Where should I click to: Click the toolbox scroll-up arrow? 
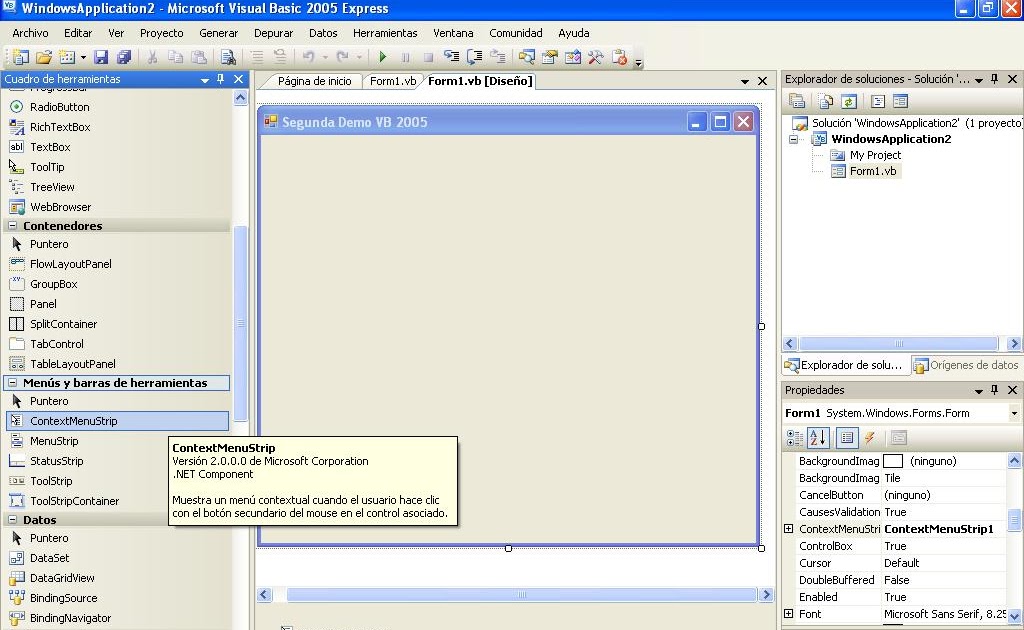240,98
